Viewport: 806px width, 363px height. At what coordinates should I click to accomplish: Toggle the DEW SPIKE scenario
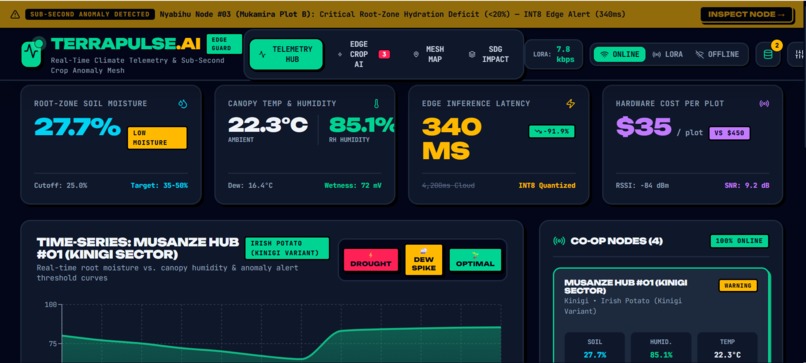[x=424, y=260]
